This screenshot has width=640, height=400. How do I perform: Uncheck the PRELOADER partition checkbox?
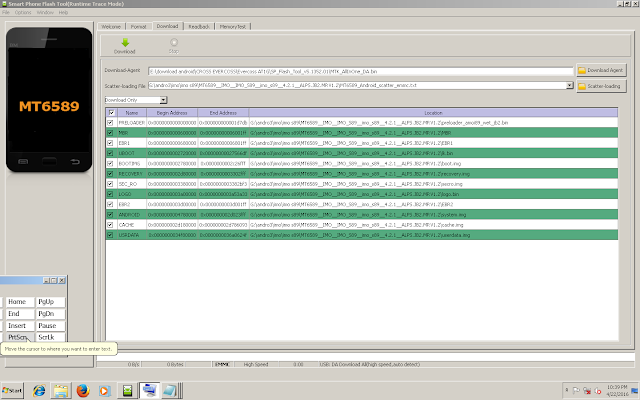(x=110, y=122)
